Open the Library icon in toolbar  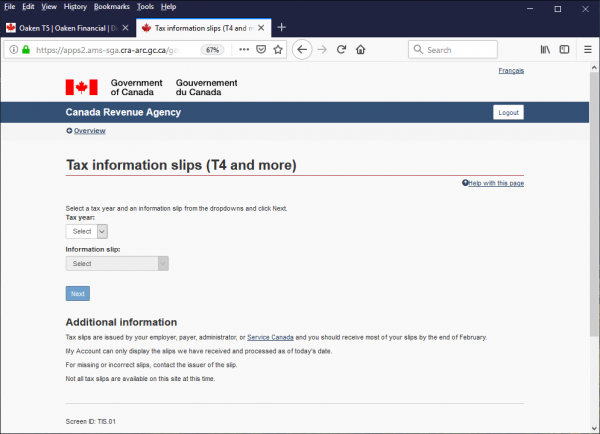point(546,49)
